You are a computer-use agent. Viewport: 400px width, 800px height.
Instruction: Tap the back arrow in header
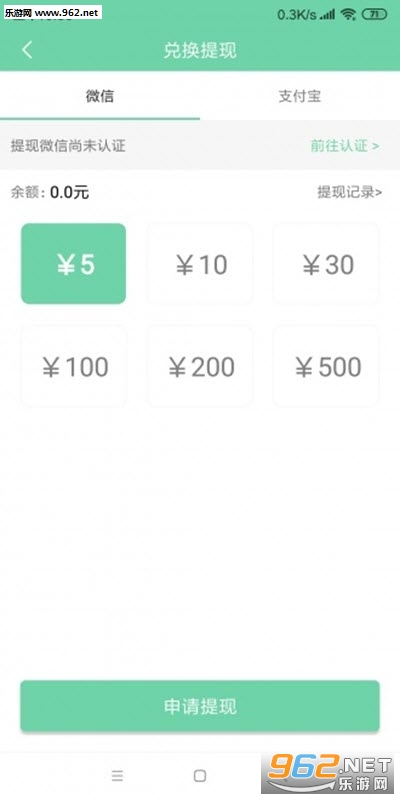[27, 50]
